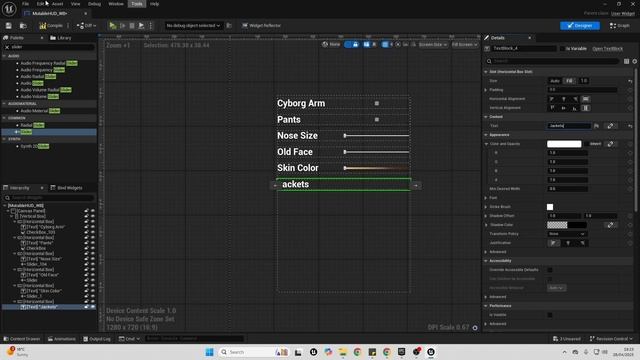Toggle the Cyborg Arm checkbox on canvas
This screenshot has height=360, width=640.
[377, 104]
